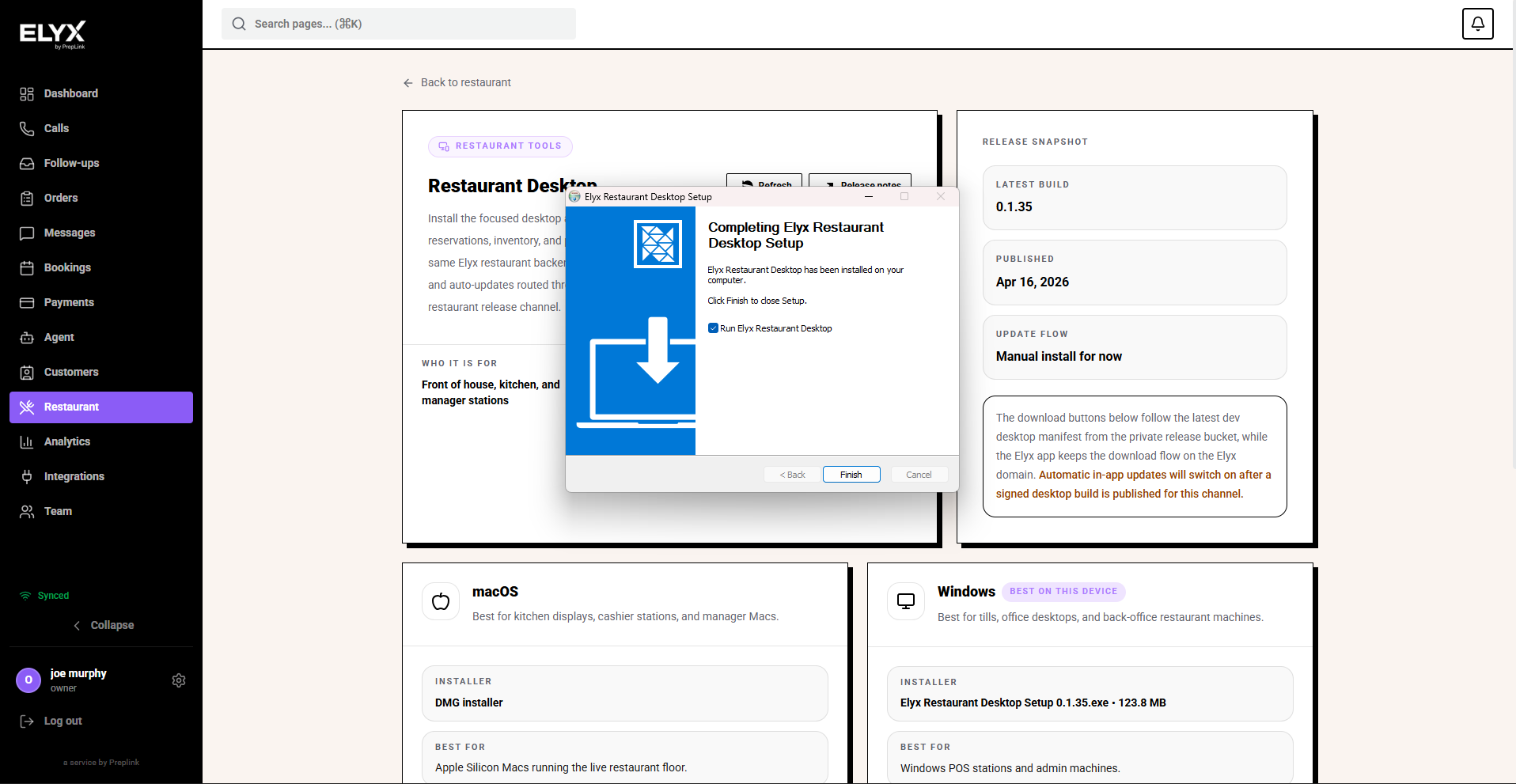Viewport: 1516px width, 784px height.
Task: Select the Payments card icon
Action: click(x=27, y=303)
